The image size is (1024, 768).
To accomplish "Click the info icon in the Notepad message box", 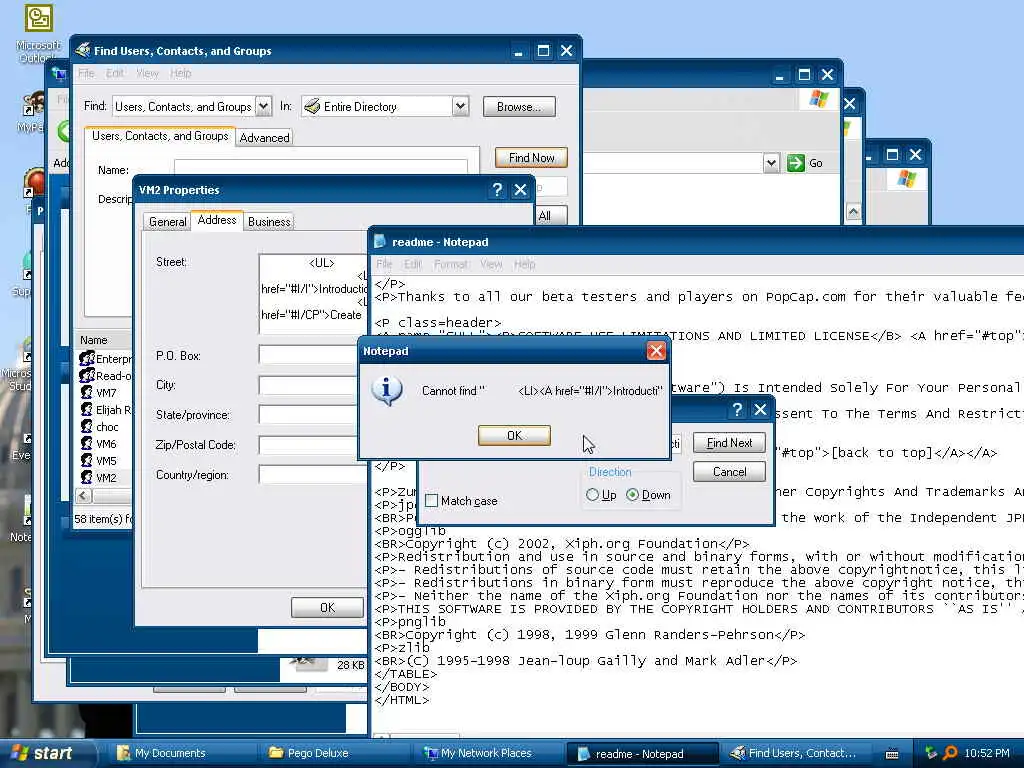I will (387, 391).
